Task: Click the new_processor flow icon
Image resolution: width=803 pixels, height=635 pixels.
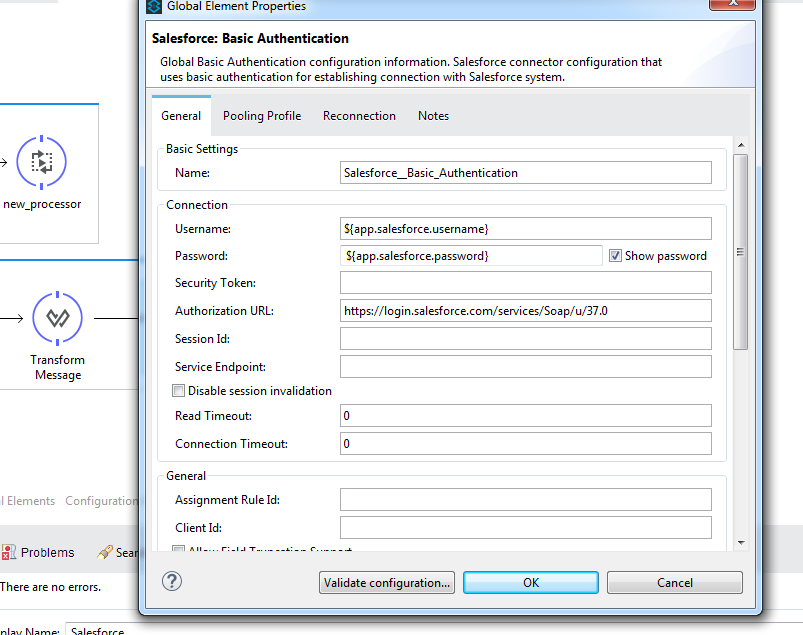Action: click(x=41, y=162)
